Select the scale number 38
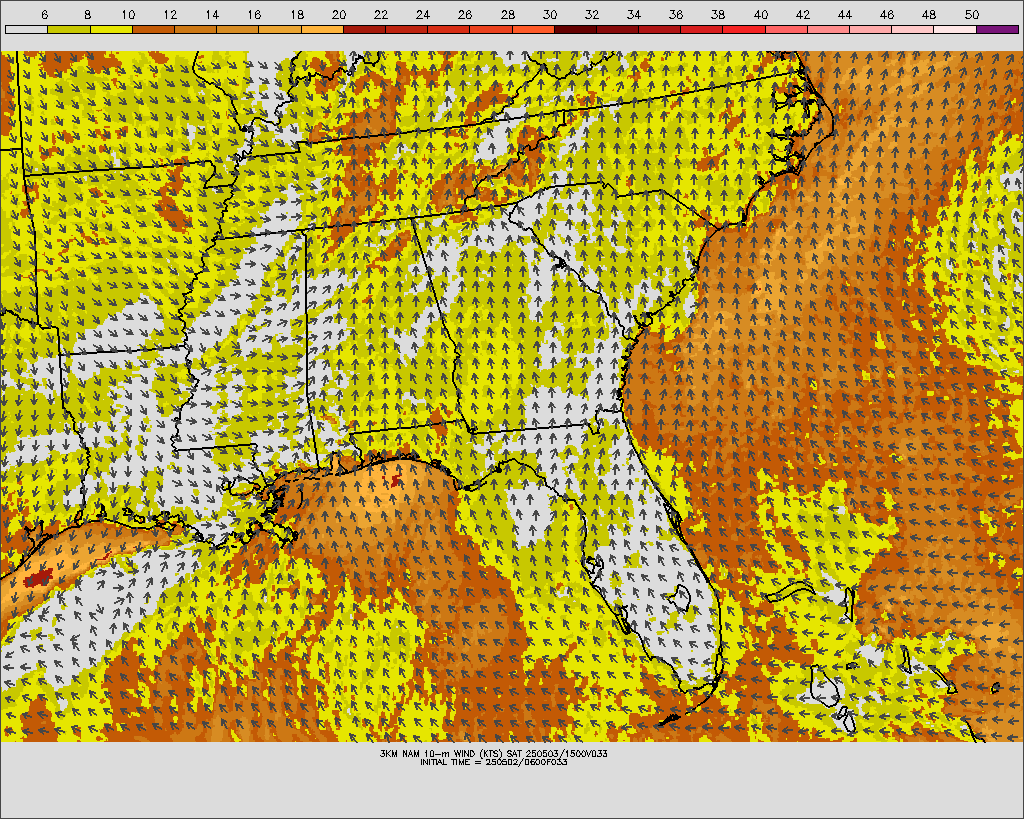The image size is (1024, 819). (x=718, y=14)
